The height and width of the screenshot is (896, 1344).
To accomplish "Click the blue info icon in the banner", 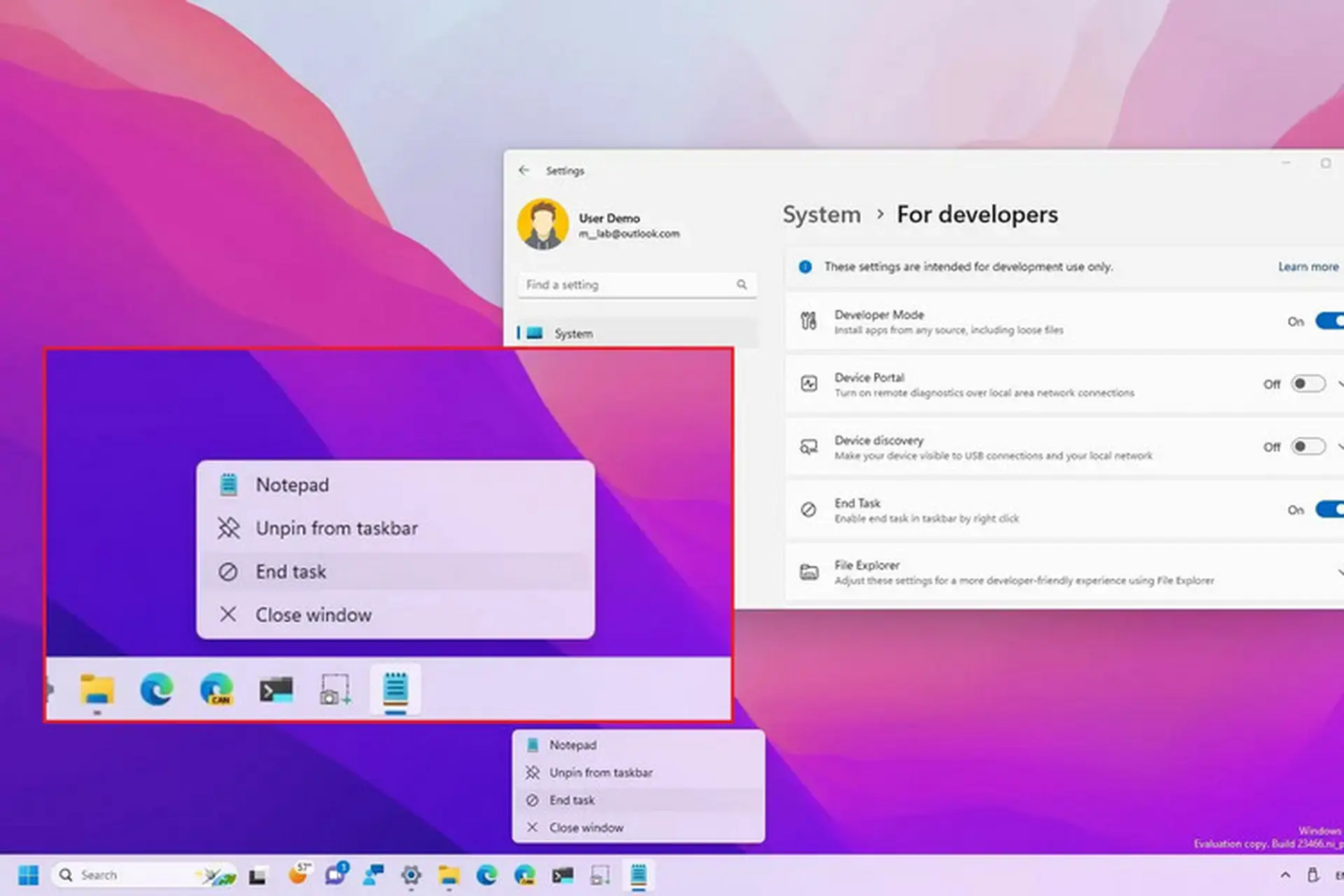I will click(x=805, y=267).
